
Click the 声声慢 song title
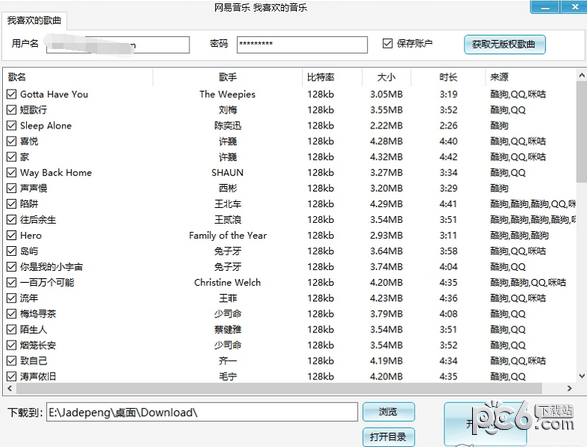(x=34, y=188)
